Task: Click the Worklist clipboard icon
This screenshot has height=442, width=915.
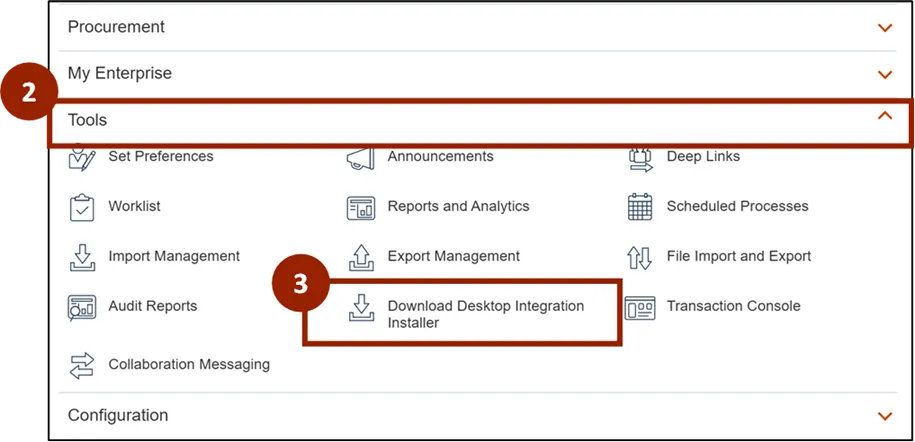Action: coord(81,207)
